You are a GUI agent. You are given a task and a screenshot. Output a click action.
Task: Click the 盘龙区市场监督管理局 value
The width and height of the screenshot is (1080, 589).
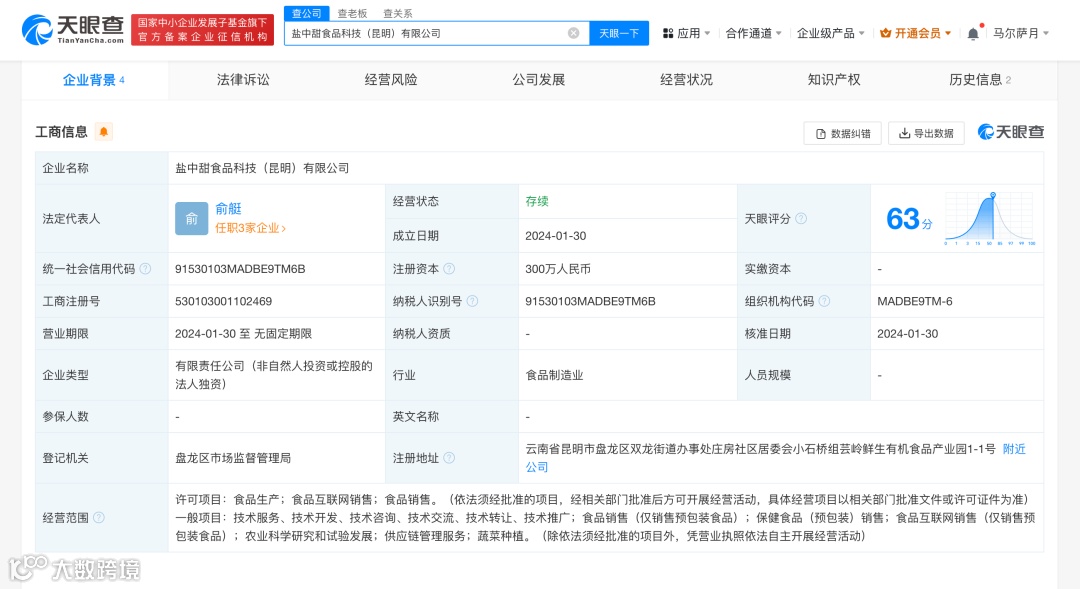(233, 457)
